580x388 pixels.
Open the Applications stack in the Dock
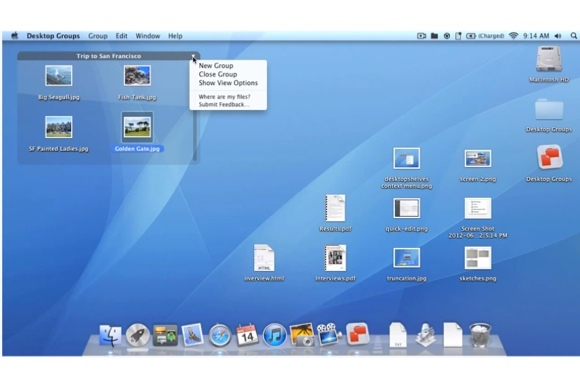tap(425, 335)
